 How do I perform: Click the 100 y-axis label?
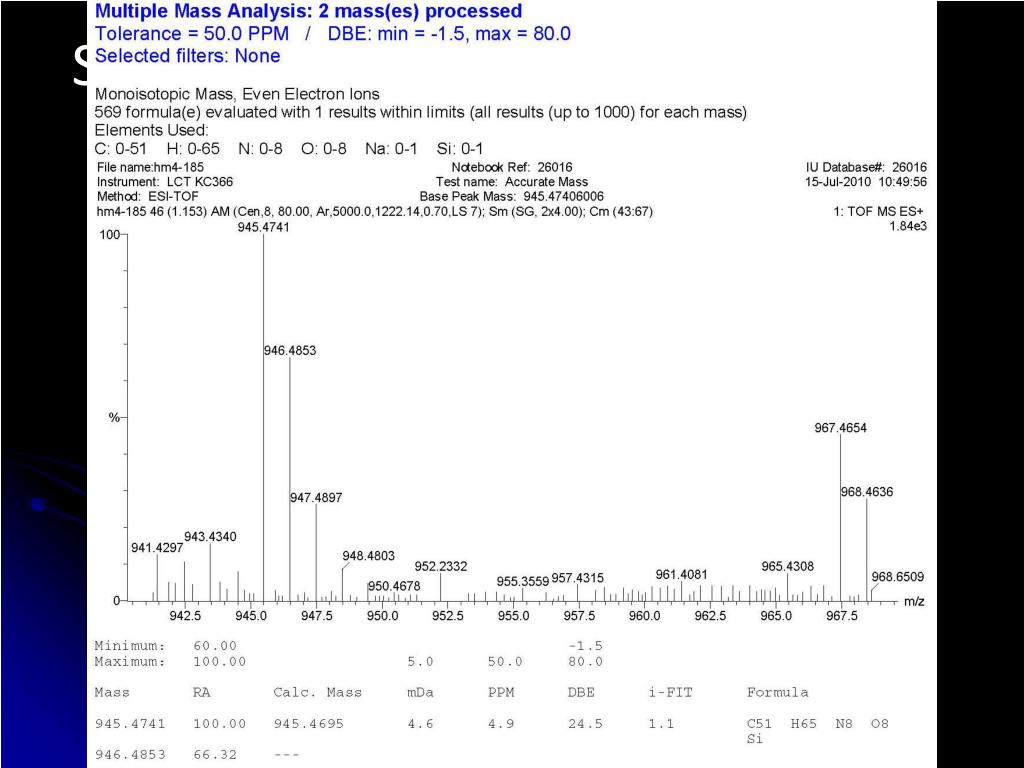[109, 234]
